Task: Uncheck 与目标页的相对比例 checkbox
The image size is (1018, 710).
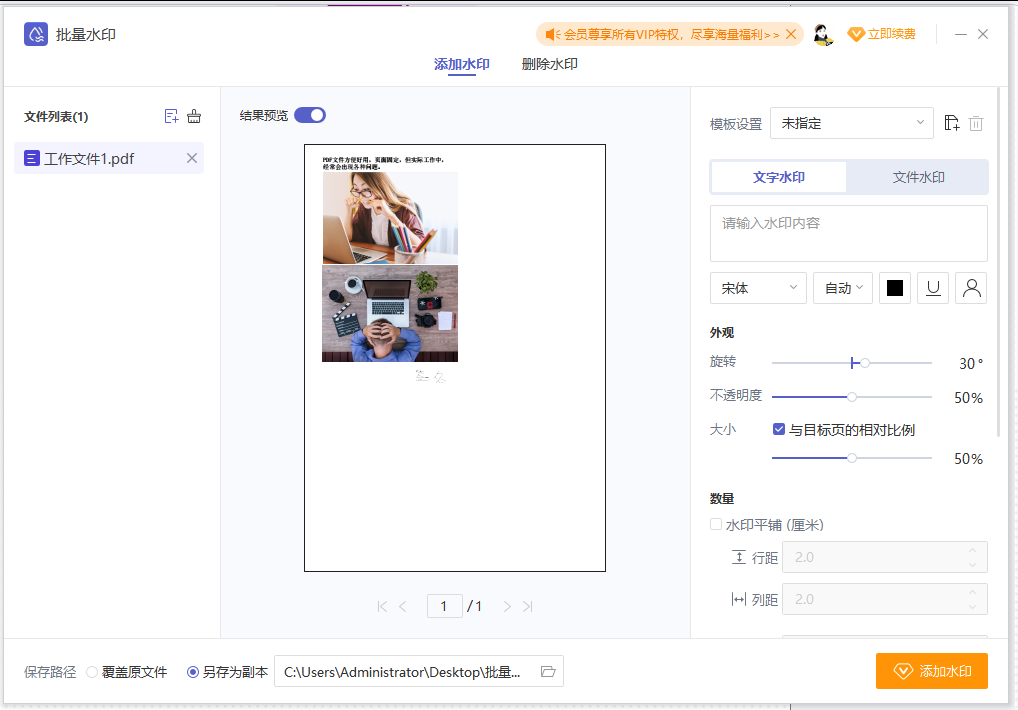Action: [778, 429]
